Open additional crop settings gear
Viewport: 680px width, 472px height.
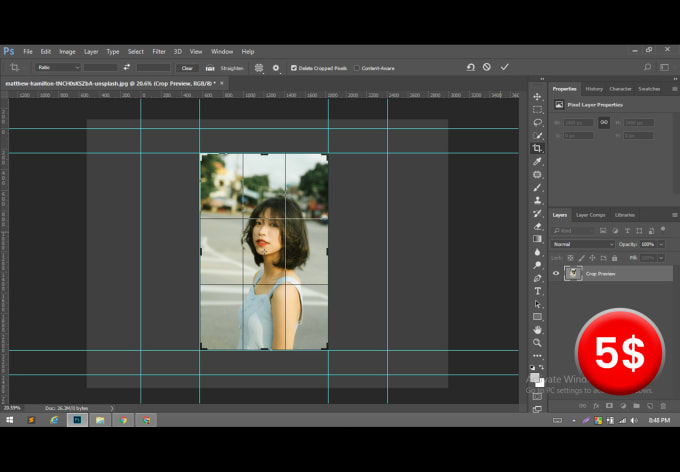pyautogui.click(x=276, y=68)
